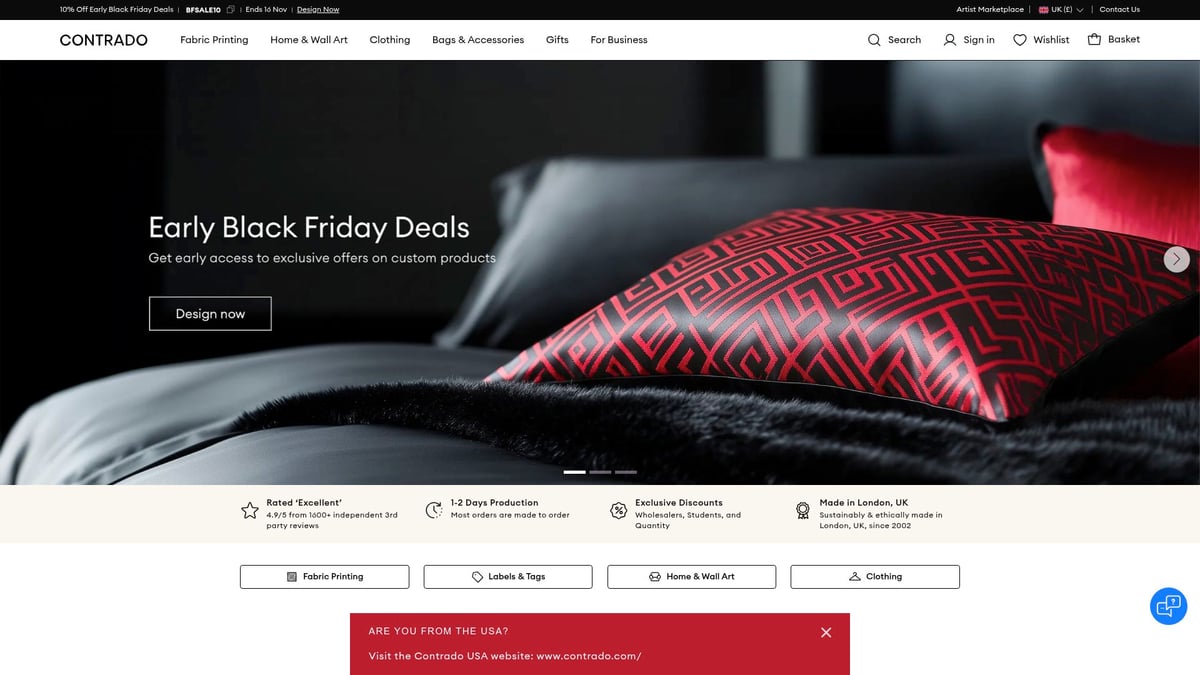The image size is (1200, 675).
Task: Click the Design now hero button
Action: [210, 313]
